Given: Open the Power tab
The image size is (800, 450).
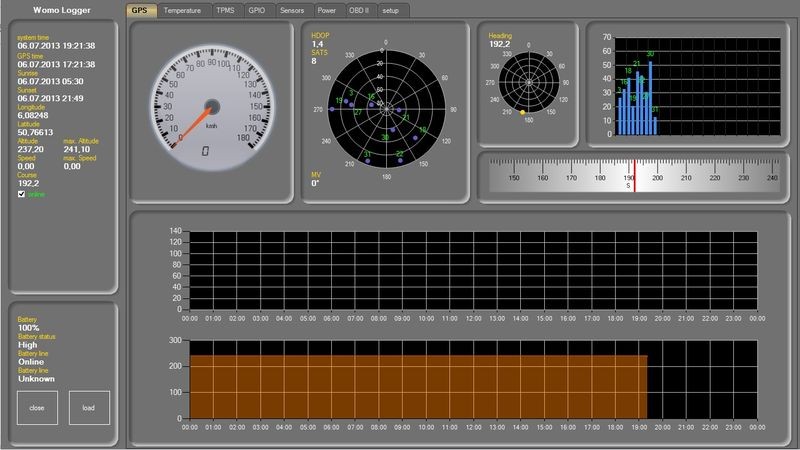Looking at the screenshot, I should (327, 10).
